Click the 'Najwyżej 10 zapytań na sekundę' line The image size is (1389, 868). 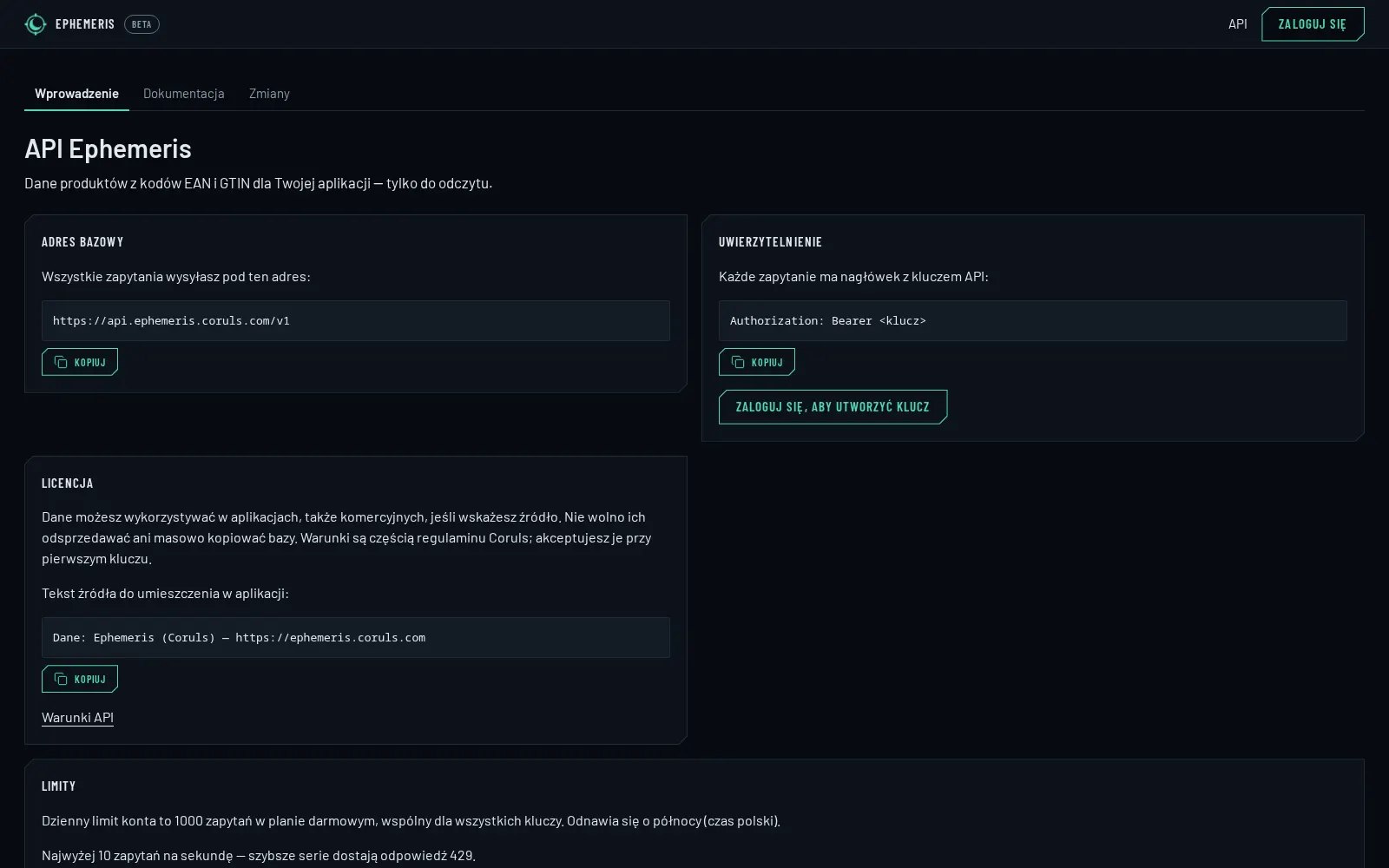point(259,855)
